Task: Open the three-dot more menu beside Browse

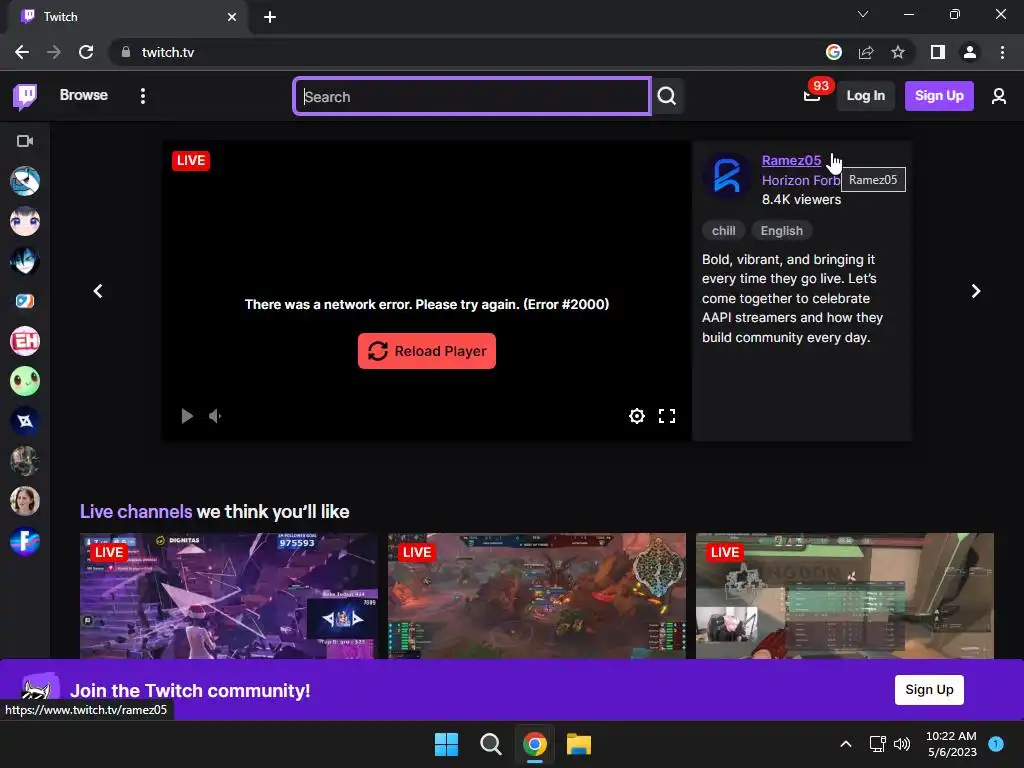Action: [x=142, y=96]
